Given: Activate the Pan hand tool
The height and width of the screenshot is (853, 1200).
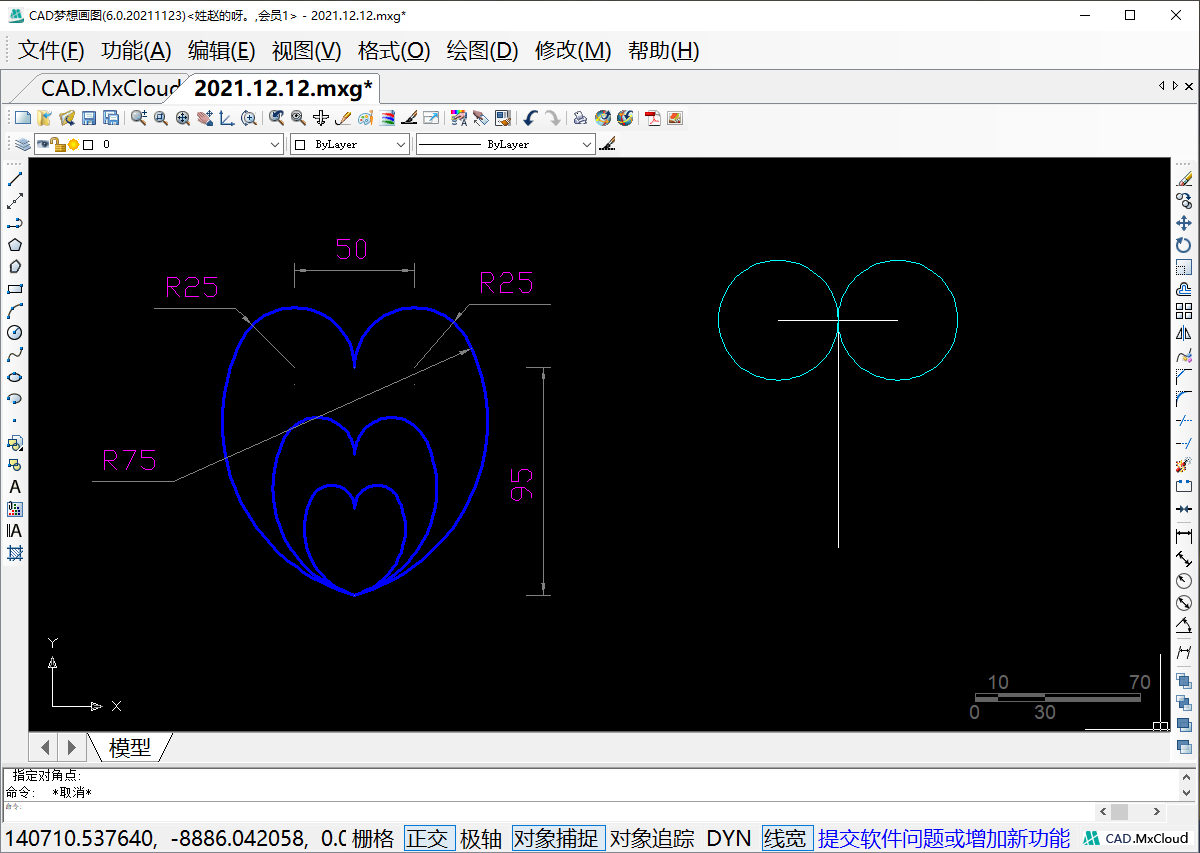Looking at the screenshot, I should point(205,118).
